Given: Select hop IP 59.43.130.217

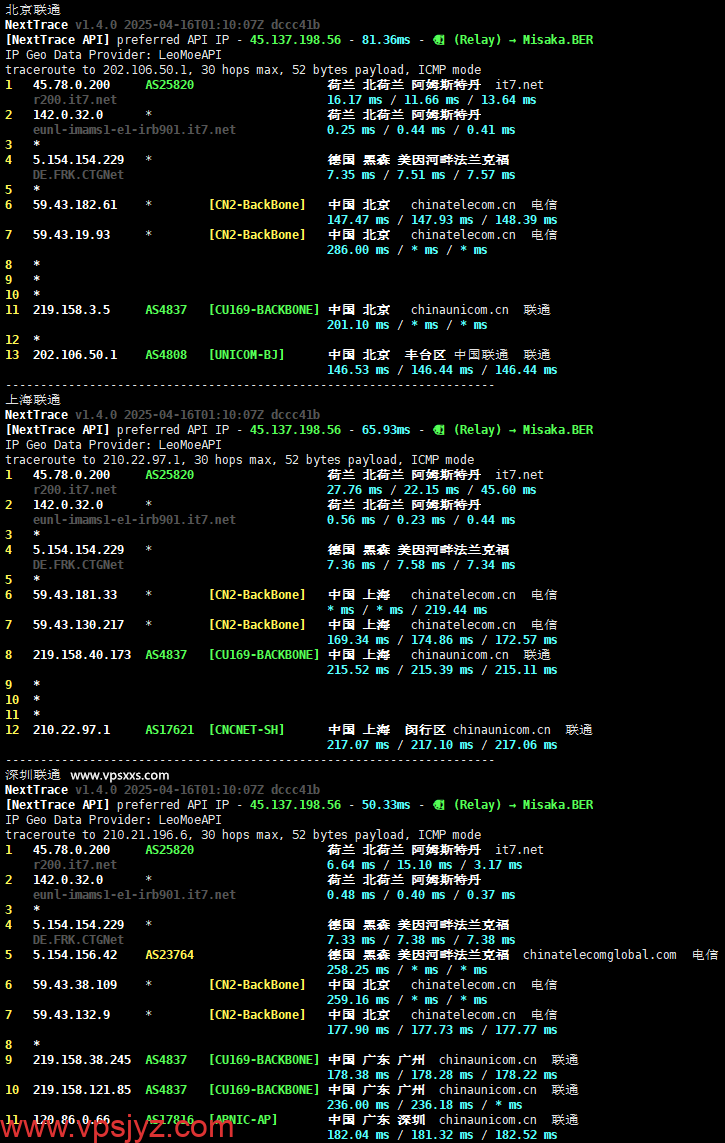Looking at the screenshot, I should coord(79,625).
